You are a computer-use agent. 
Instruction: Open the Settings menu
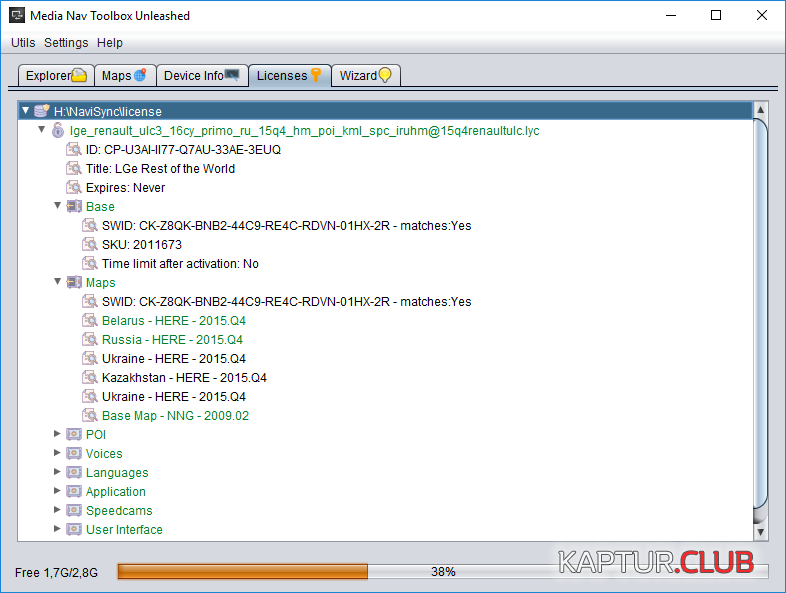click(66, 43)
